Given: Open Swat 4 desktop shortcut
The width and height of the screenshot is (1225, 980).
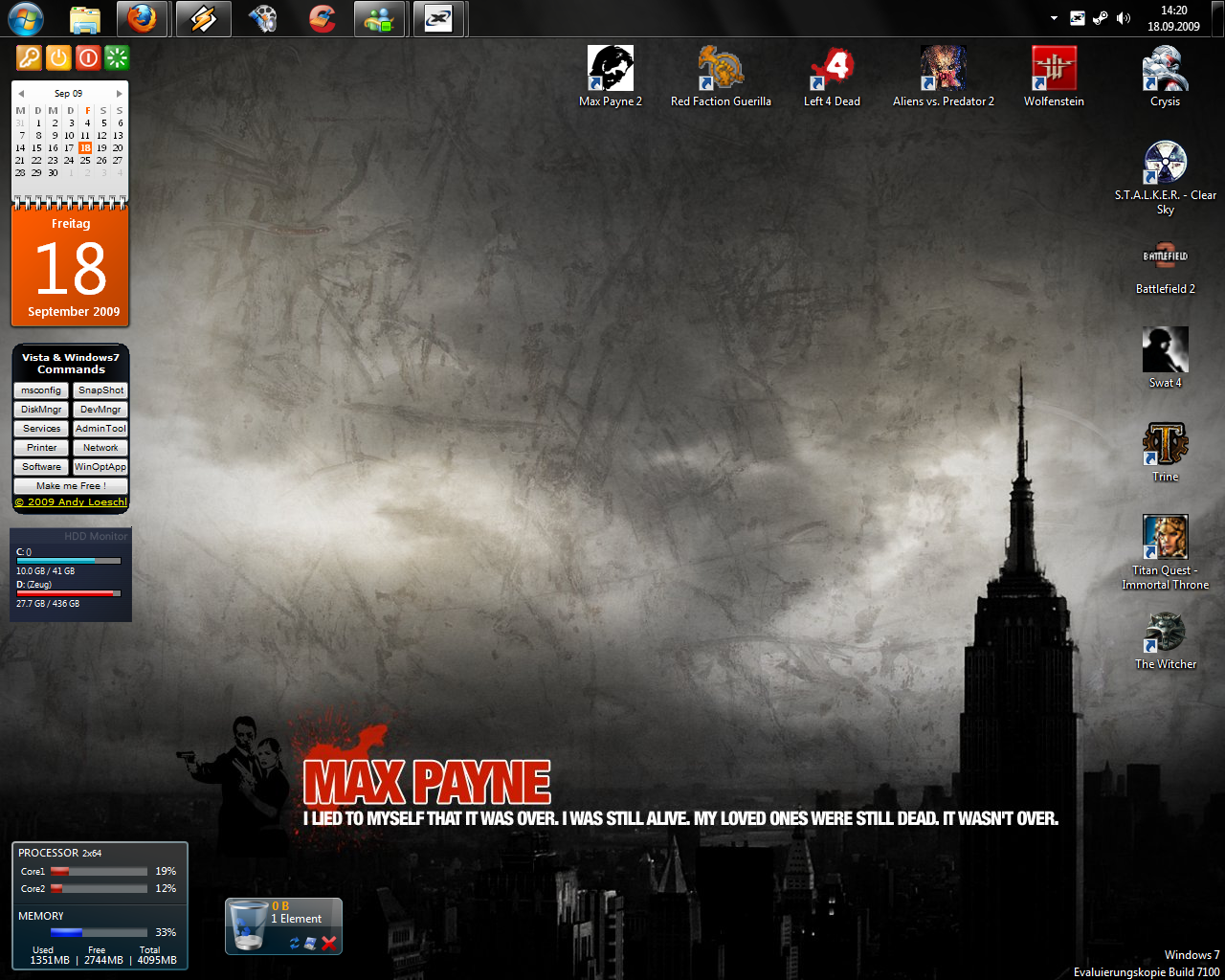Looking at the screenshot, I should coord(1165,357).
